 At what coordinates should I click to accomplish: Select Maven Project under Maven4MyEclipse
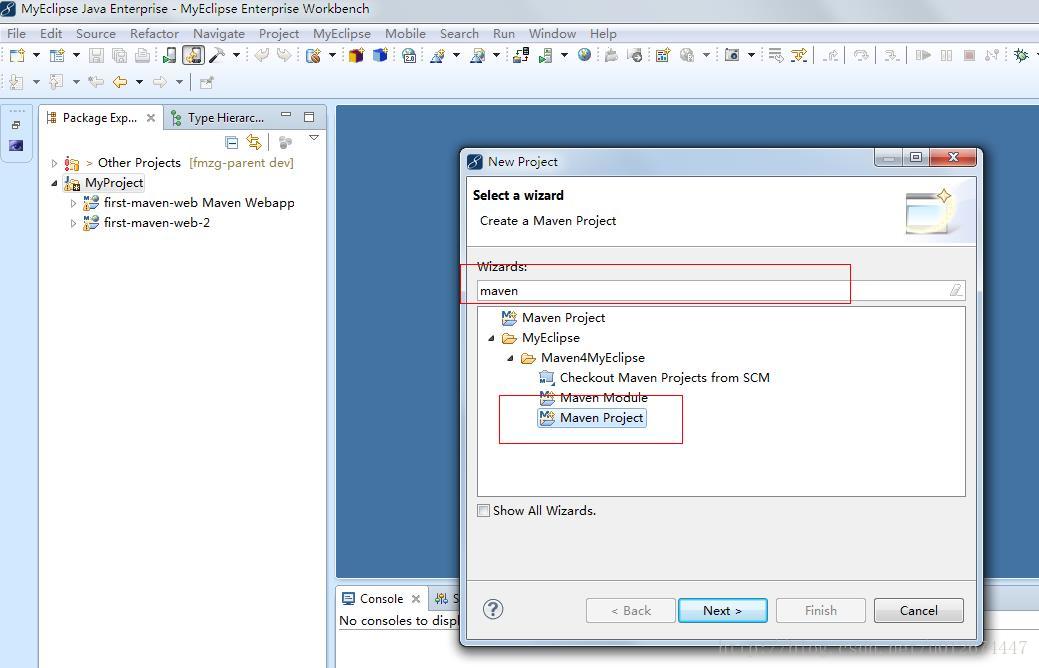tap(592, 418)
